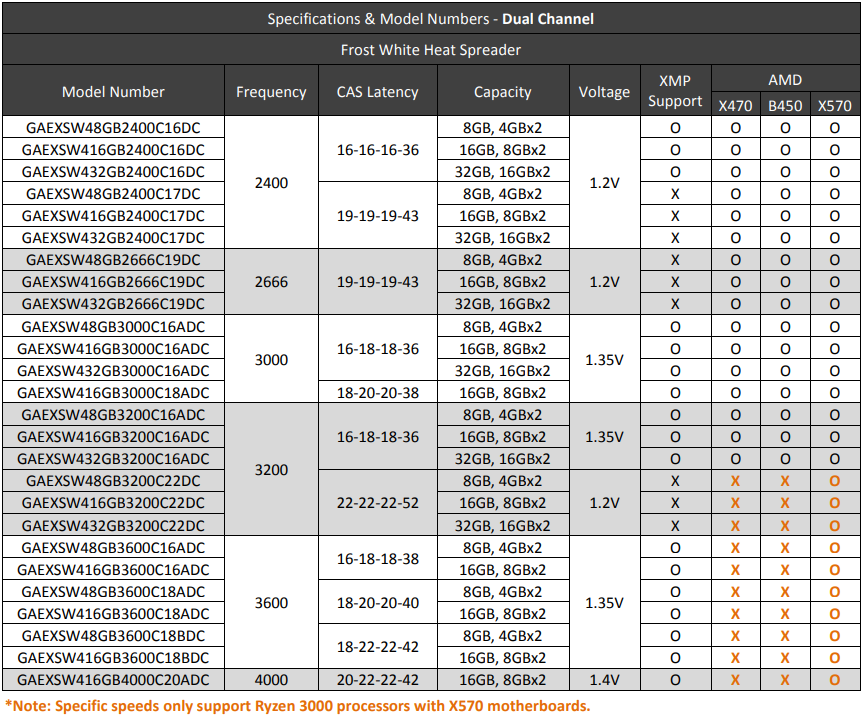Select model GAEXSW416GB3200C22DC
The width and height of the screenshot is (863, 715).
[x=113, y=503]
